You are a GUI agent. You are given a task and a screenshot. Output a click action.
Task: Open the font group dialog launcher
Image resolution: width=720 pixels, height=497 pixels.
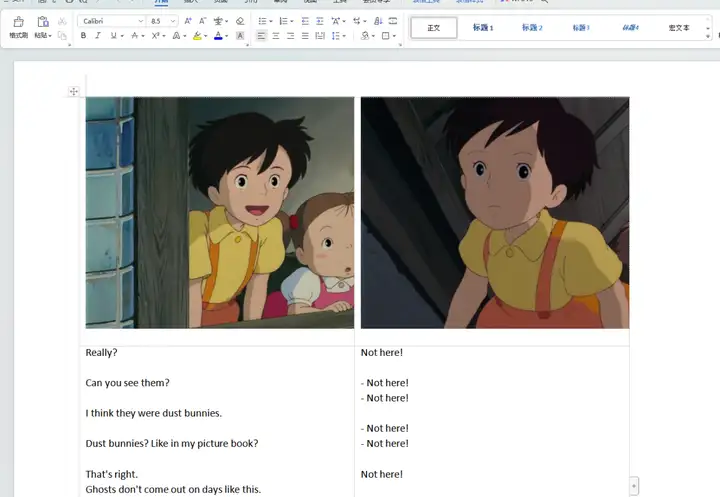tap(248, 45)
